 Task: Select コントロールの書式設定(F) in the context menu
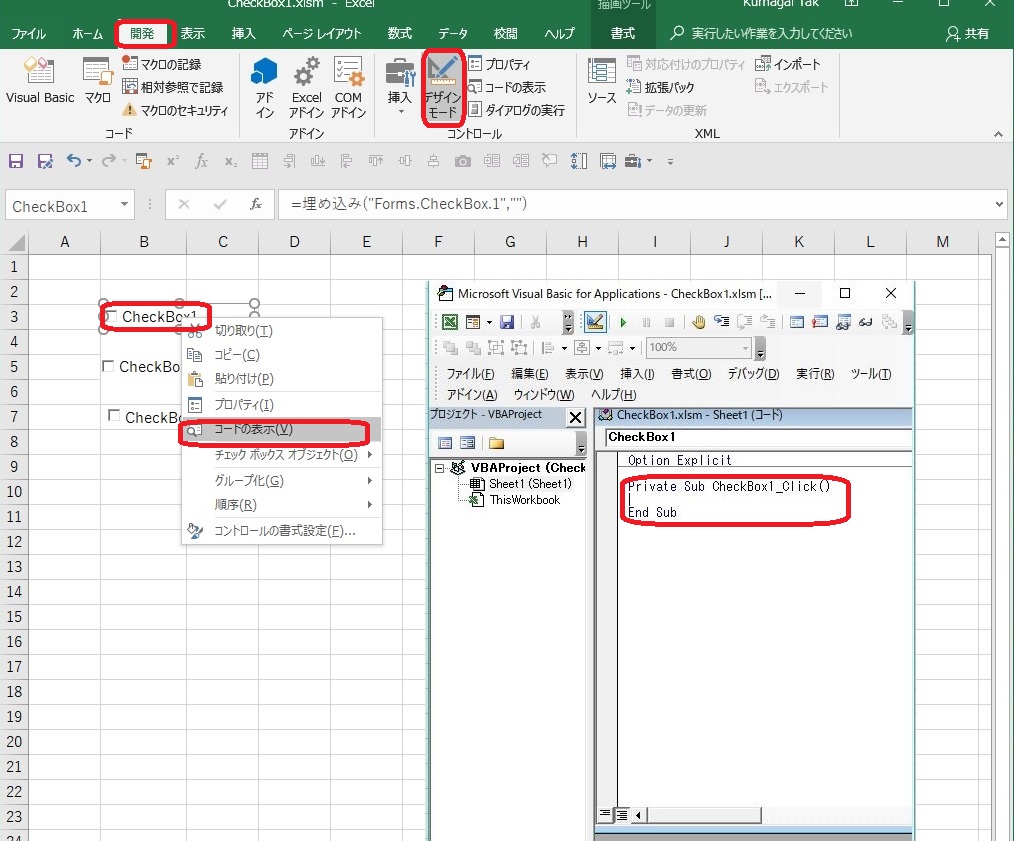click(x=282, y=531)
